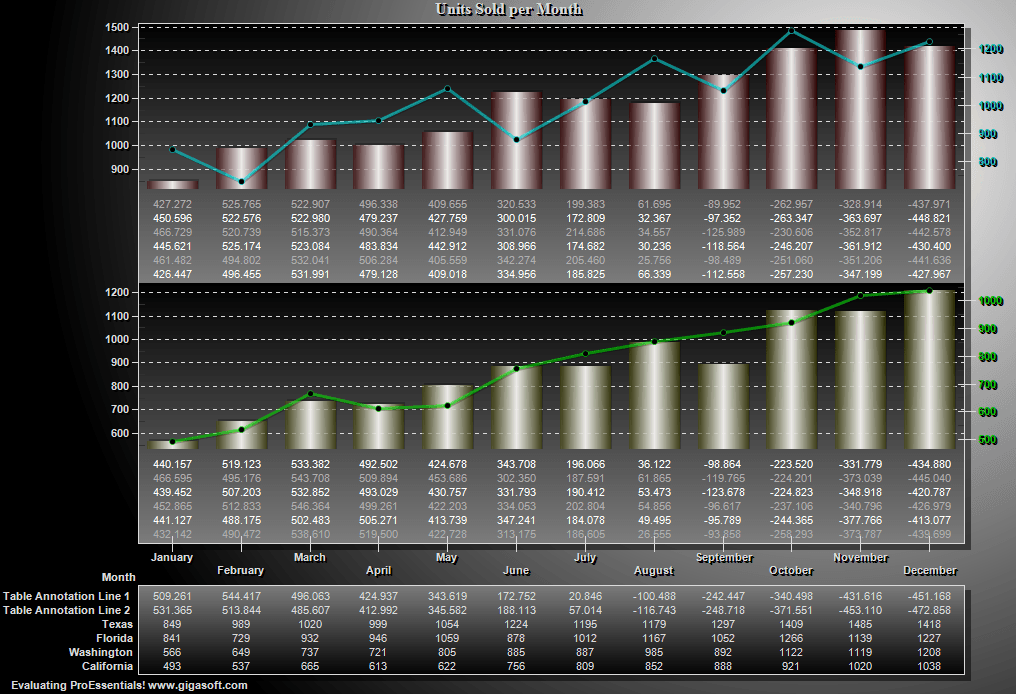Select the Florida row label in table
The height and width of the screenshot is (694, 1016).
[115, 638]
